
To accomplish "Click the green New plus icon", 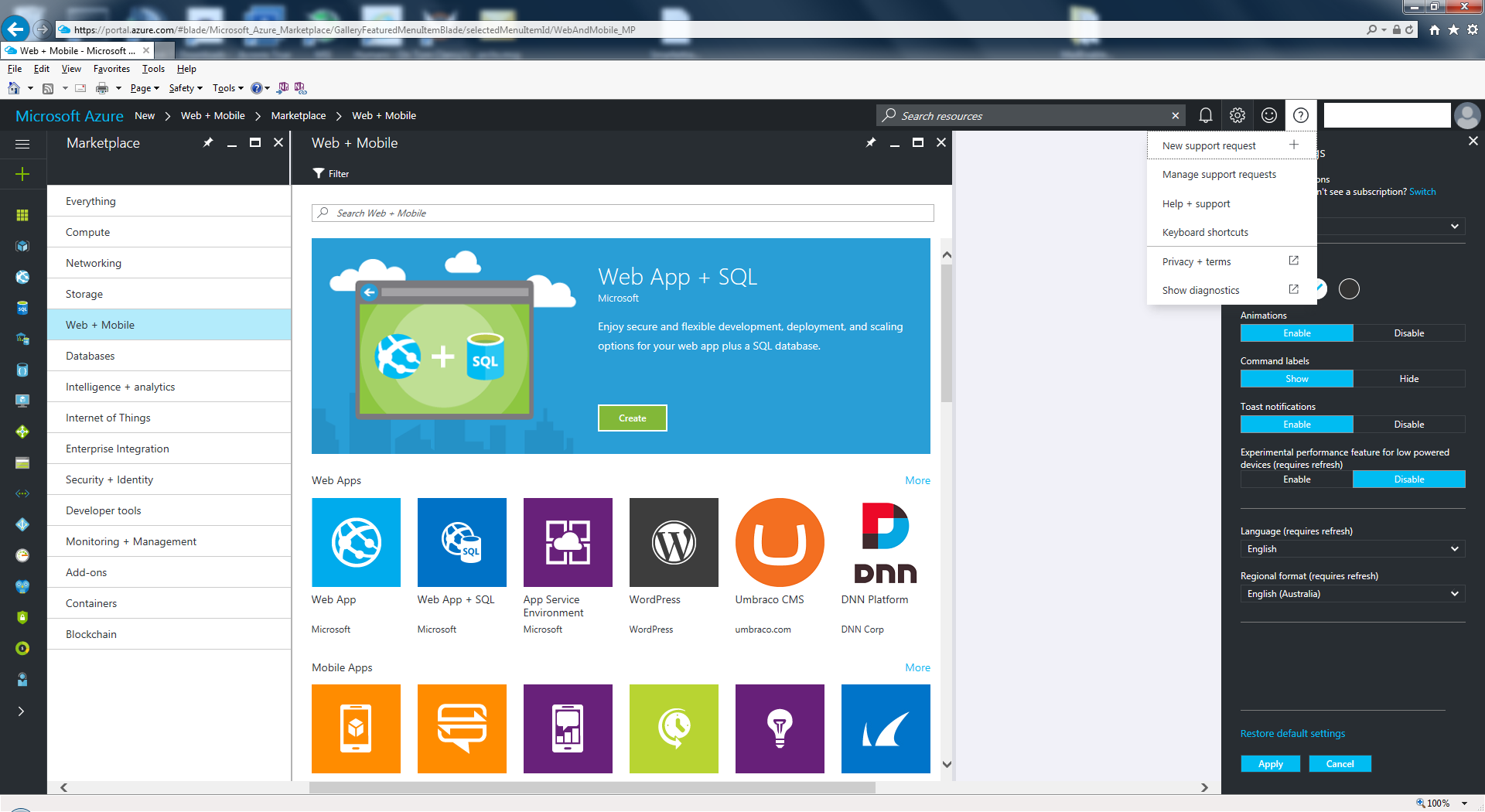I will pyautogui.click(x=22, y=174).
